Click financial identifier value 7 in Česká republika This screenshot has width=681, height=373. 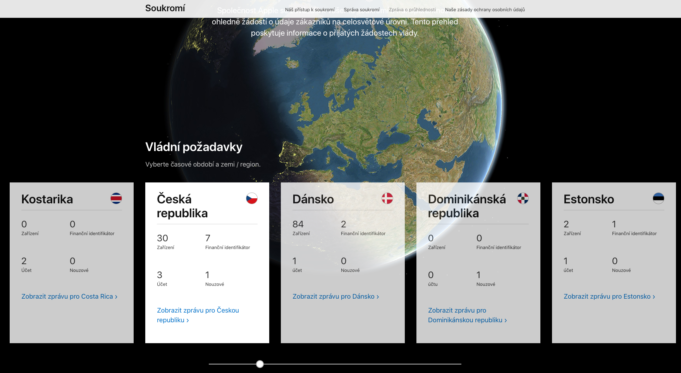tap(208, 238)
